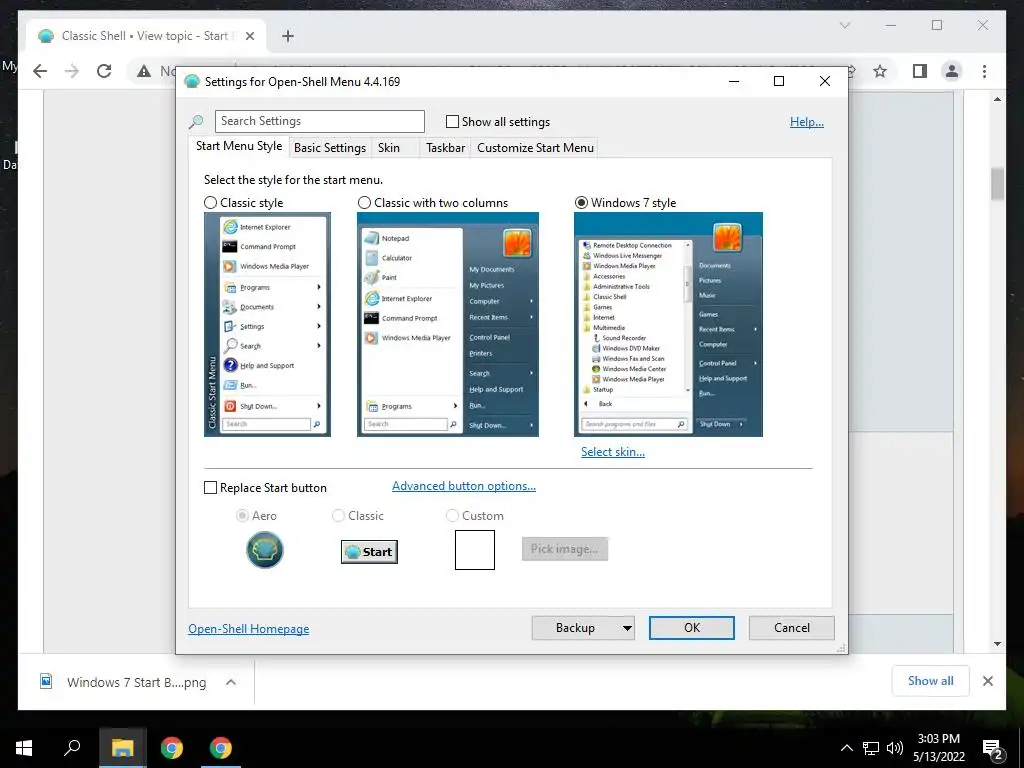This screenshot has width=1024, height=768.
Task: Open Chrome tab search chevron
Action: click(x=845, y=25)
